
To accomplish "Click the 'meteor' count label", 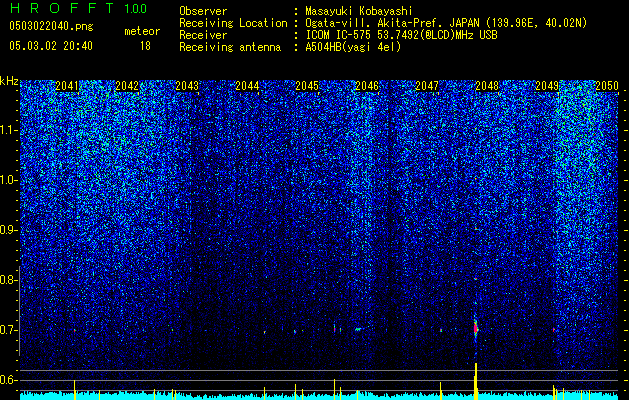I will (142, 31).
